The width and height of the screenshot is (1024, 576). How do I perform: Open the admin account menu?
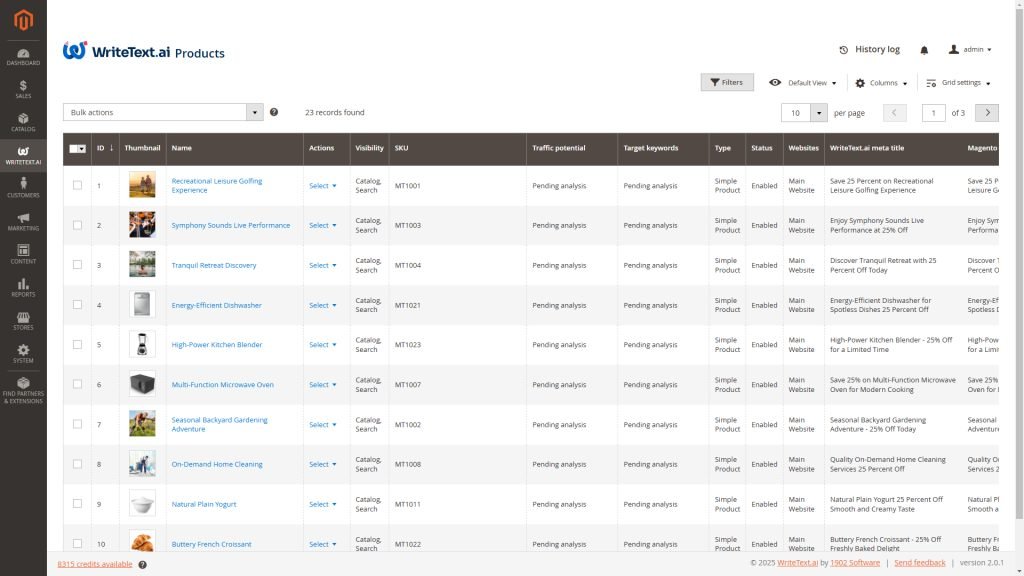point(970,49)
